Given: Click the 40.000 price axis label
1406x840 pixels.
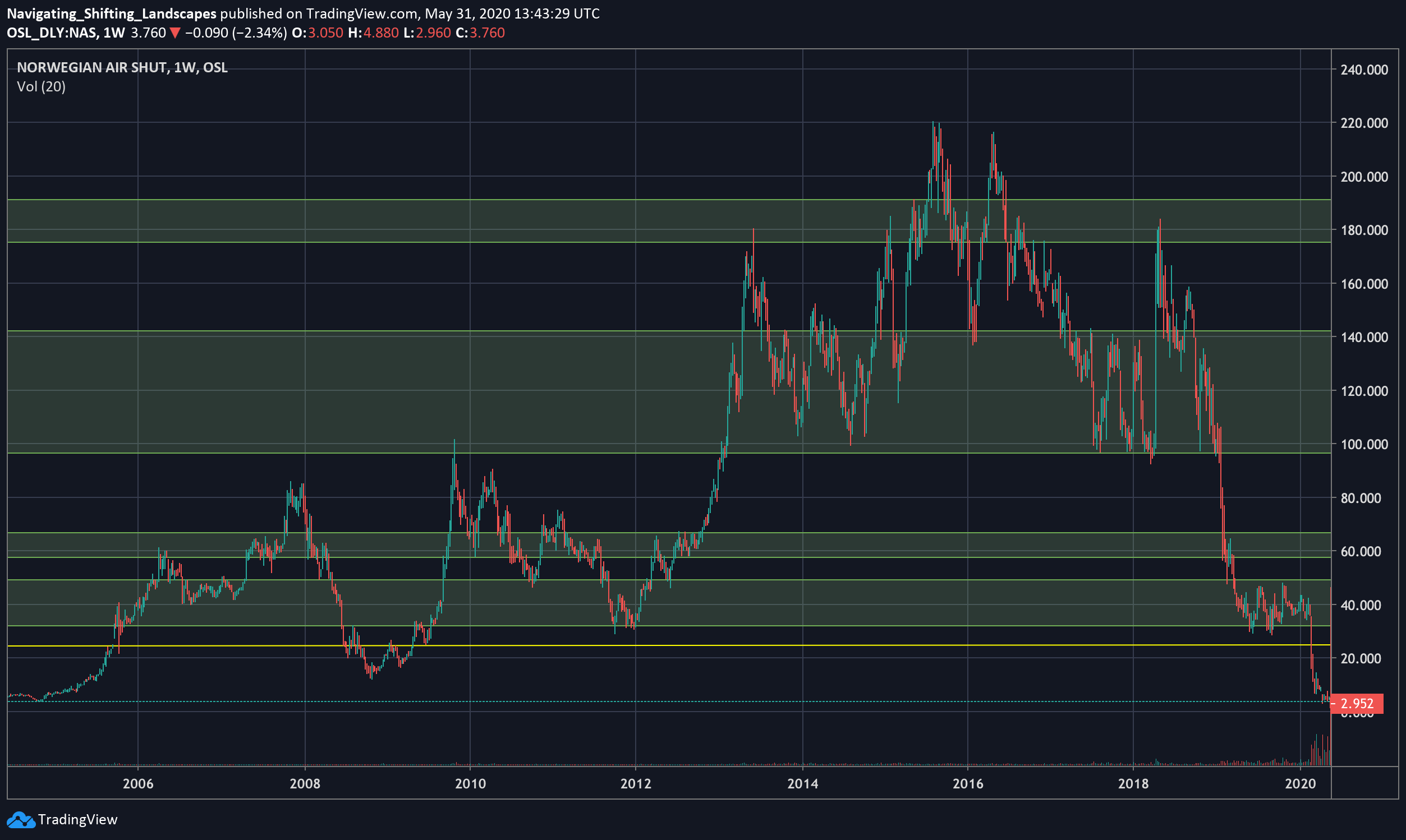Looking at the screenshot, I should [x=1361, y=604].
